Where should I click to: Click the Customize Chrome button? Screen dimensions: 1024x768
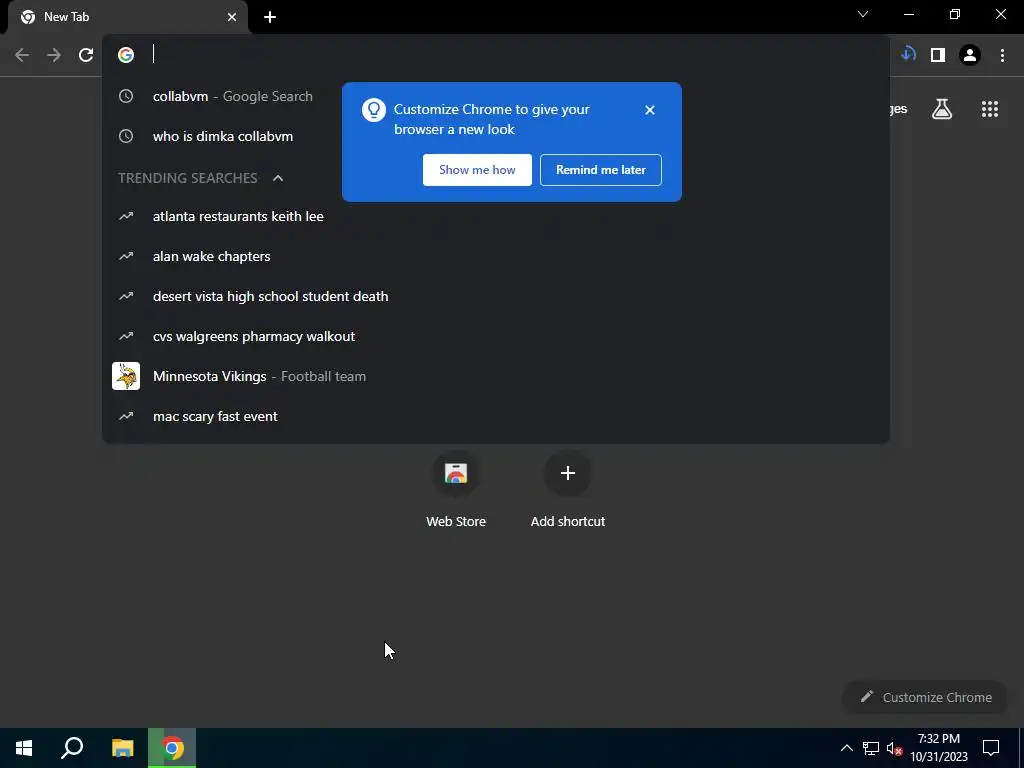925,697
